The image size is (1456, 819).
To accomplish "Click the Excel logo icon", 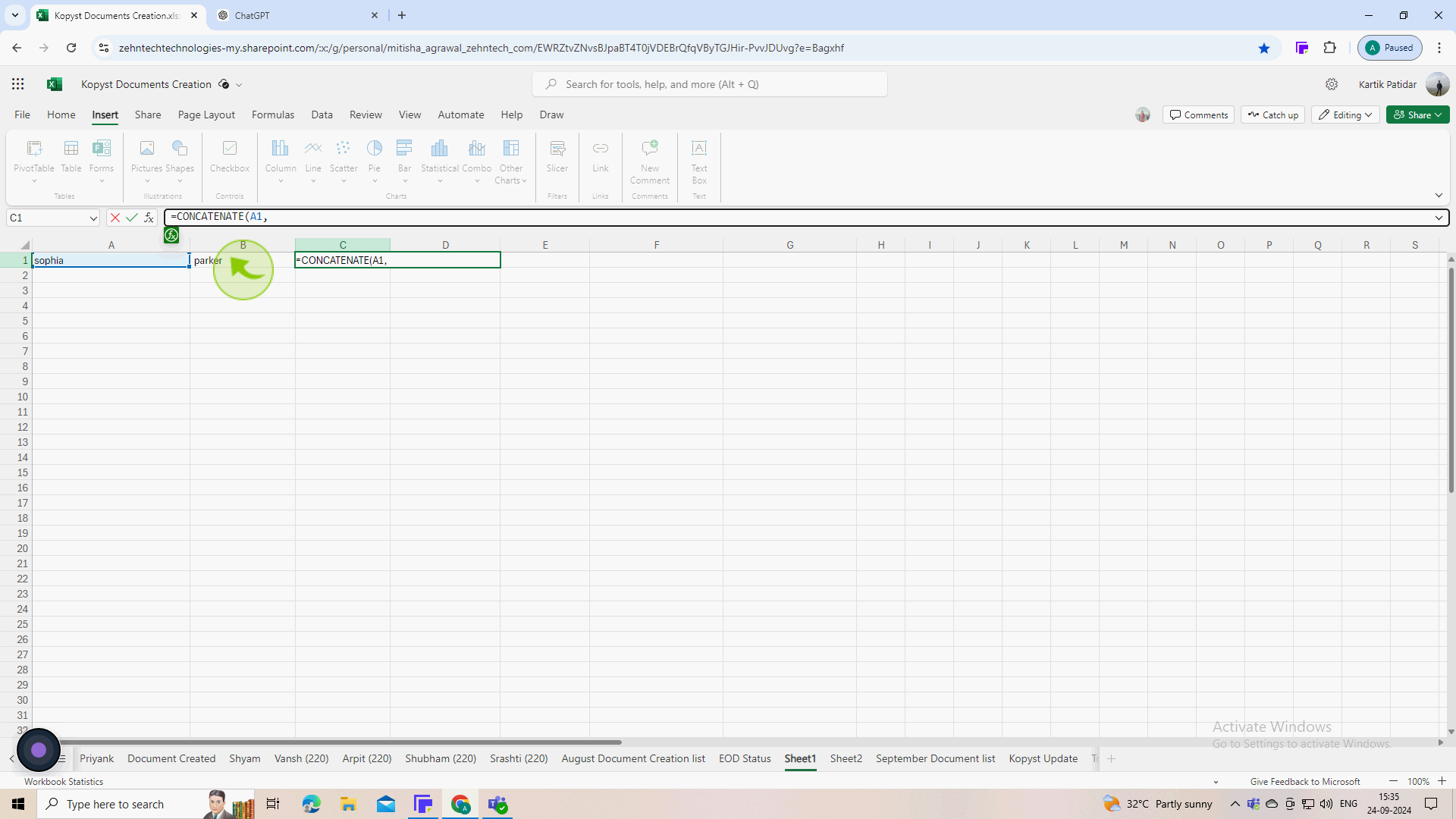I will (x=54, y=84).
